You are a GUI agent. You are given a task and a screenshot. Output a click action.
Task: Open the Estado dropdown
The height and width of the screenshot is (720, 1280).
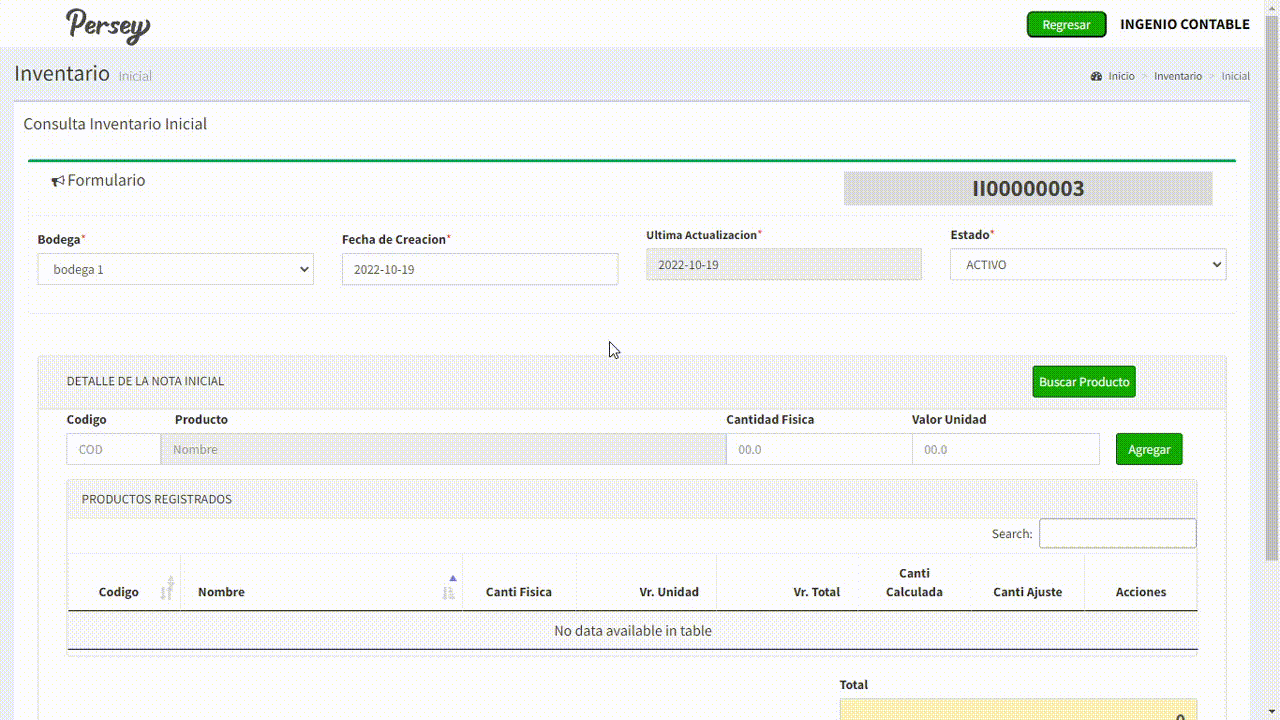tap(1087, 265)
